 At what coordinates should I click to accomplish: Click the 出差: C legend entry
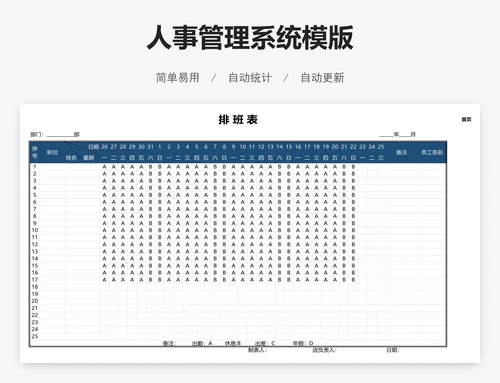265,343
